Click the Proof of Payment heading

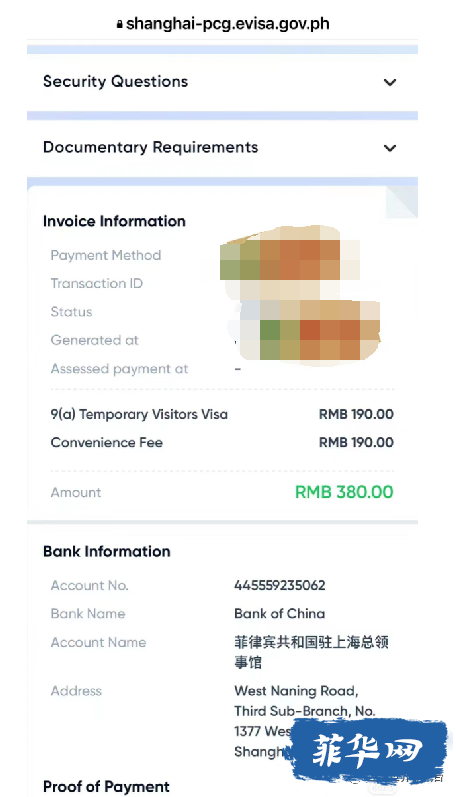[106, 786]
